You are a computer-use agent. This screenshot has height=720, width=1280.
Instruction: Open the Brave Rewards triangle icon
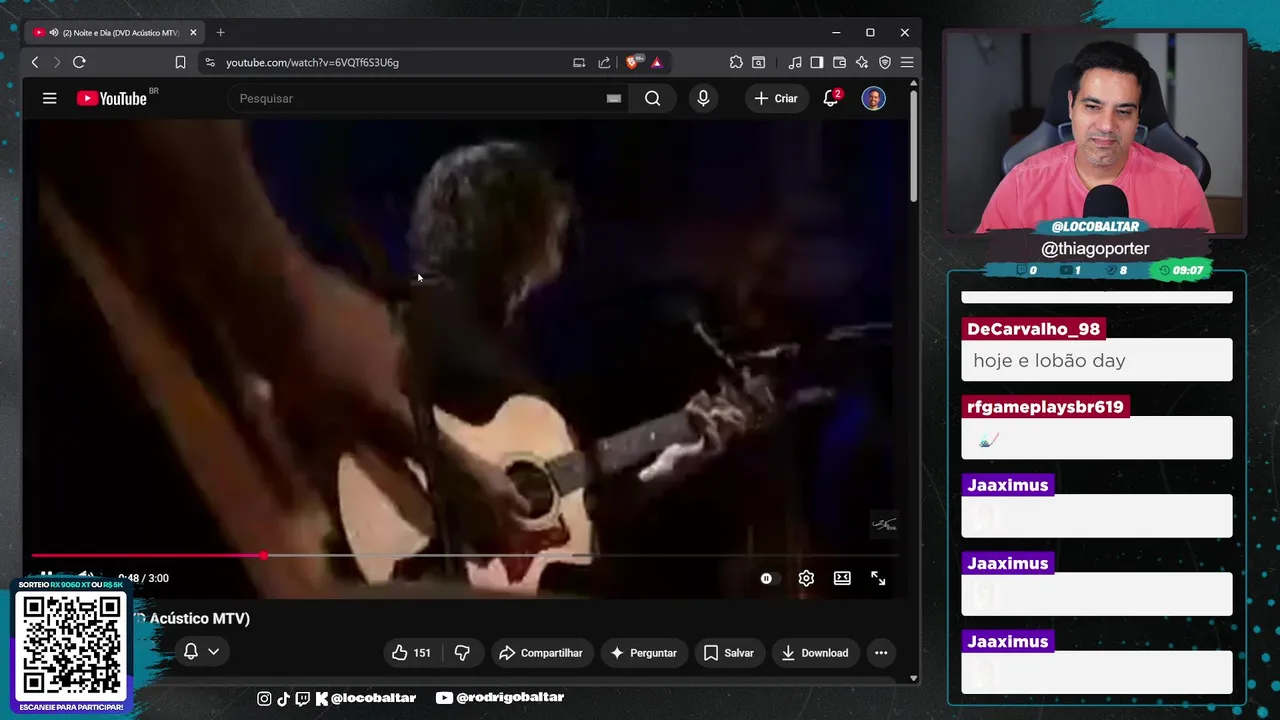click(656, 62)
